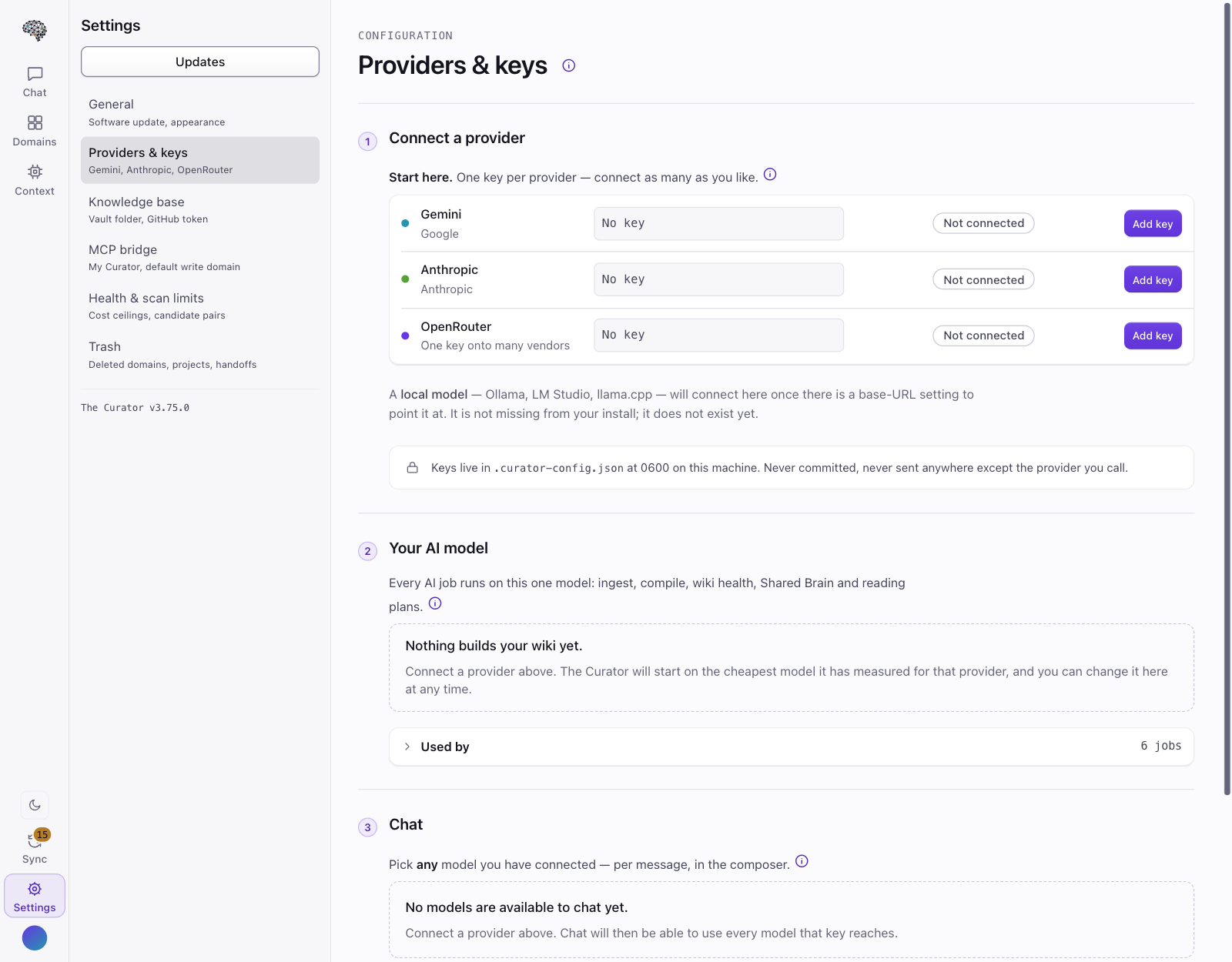Screen dimensions: 1232x962
Task: Add key for Anthropic provider
Action: pos(1153,280)
